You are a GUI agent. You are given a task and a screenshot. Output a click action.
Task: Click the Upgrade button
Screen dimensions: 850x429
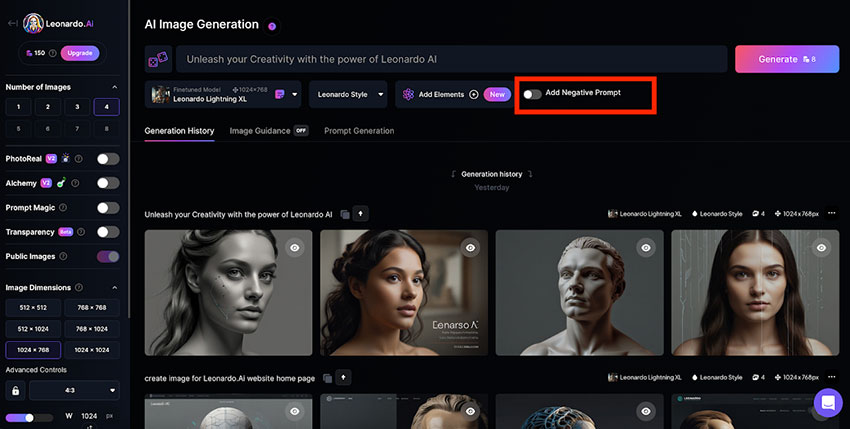(80, 52)
